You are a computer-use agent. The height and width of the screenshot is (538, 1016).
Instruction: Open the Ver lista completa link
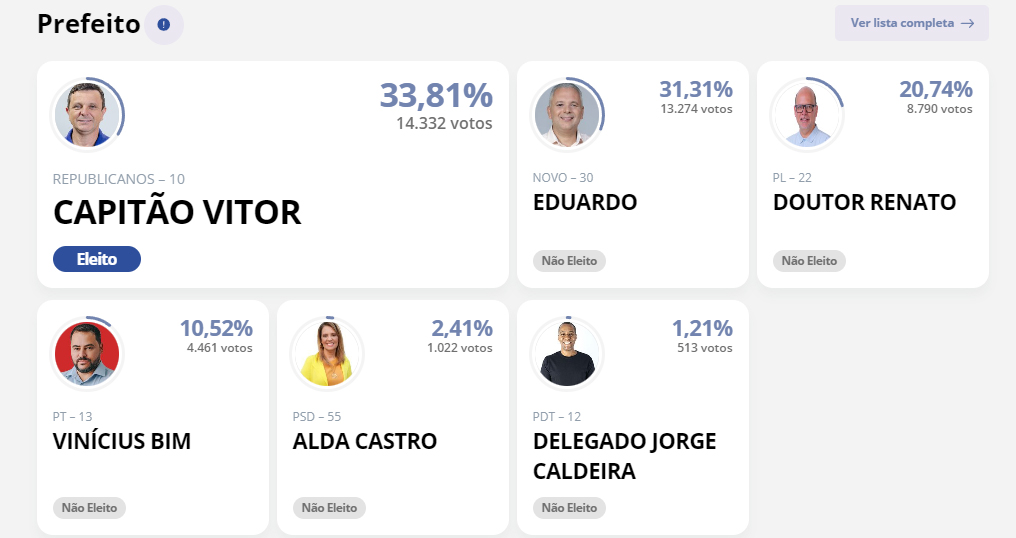911,23
